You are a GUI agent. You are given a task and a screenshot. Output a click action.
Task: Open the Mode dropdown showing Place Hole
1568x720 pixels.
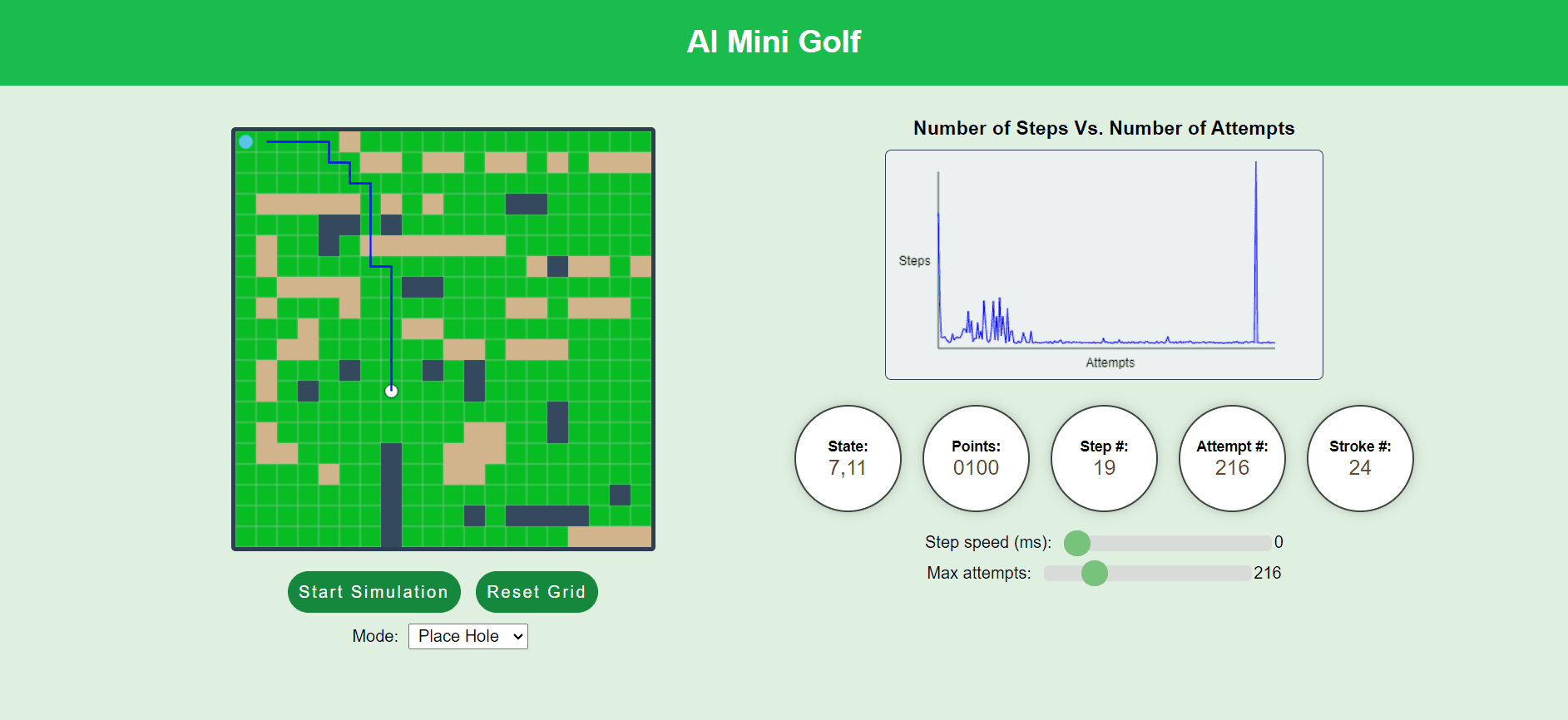pyautogui.click(x=468, y=636)
